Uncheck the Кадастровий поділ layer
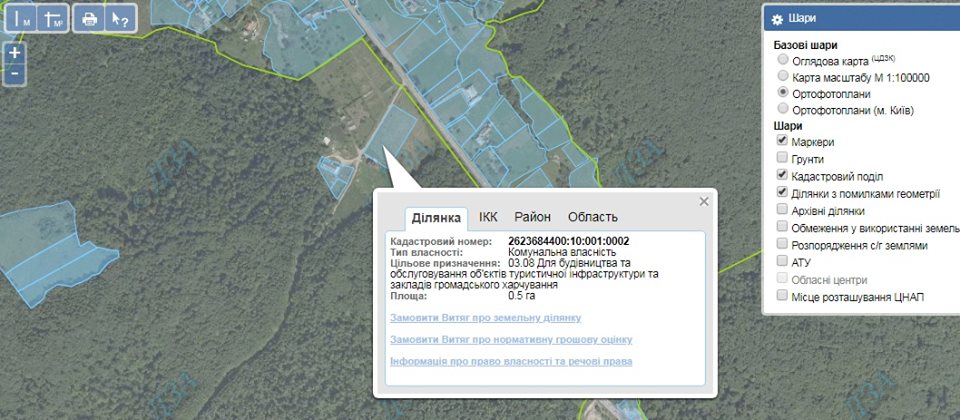Viewport: 960px width, 420px height. click(782, 175)
